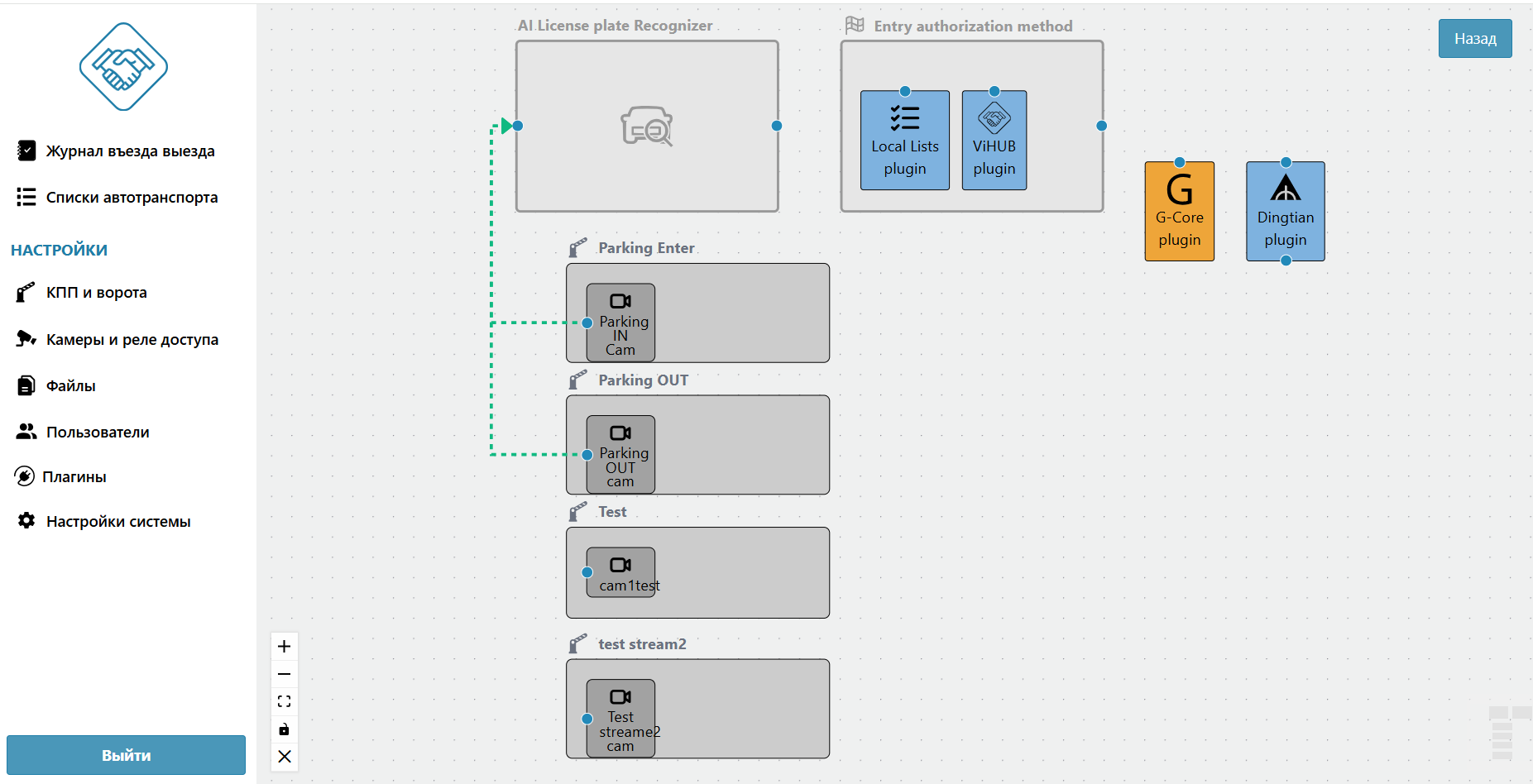
Task: Select the G-Core plugin node
Action: click(1179, 212)
